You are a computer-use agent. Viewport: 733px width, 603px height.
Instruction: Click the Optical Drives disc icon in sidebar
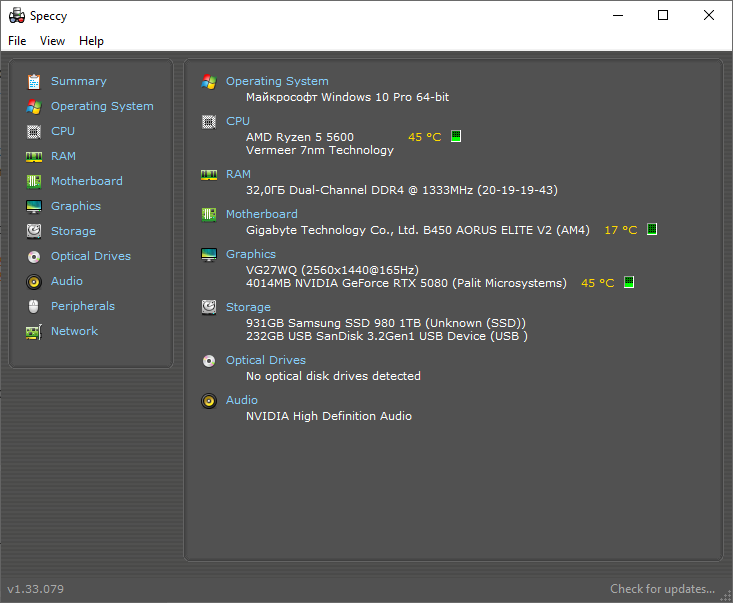point(34,256)
